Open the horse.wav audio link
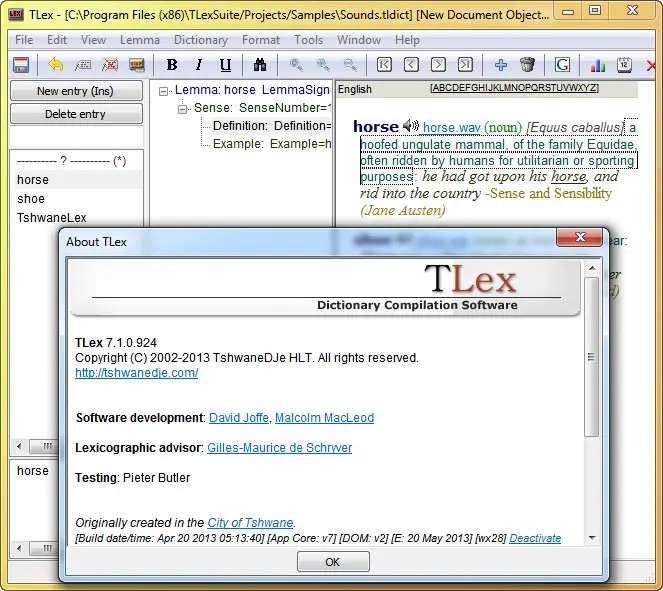The height and width of the screenshot is (591, 663). pyautogui.click(x=452, y=127)
